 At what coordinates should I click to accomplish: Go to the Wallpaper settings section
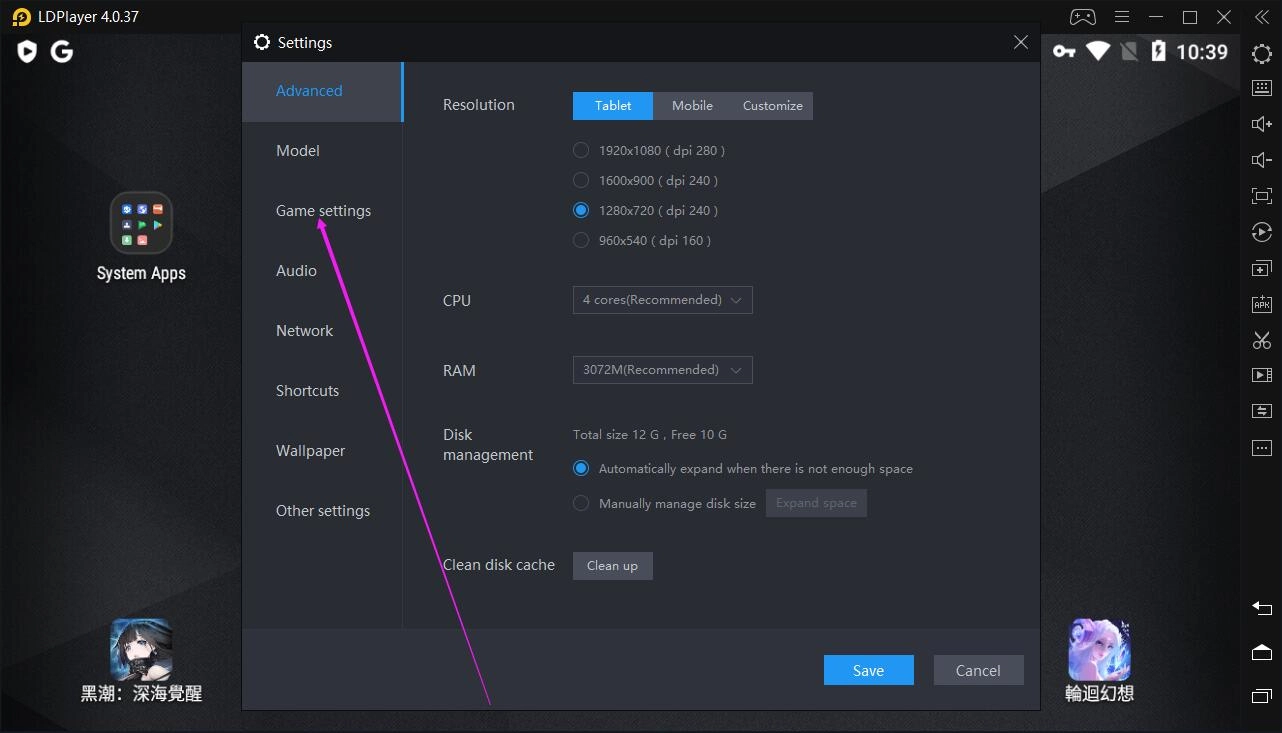click(x=310, y=451)
